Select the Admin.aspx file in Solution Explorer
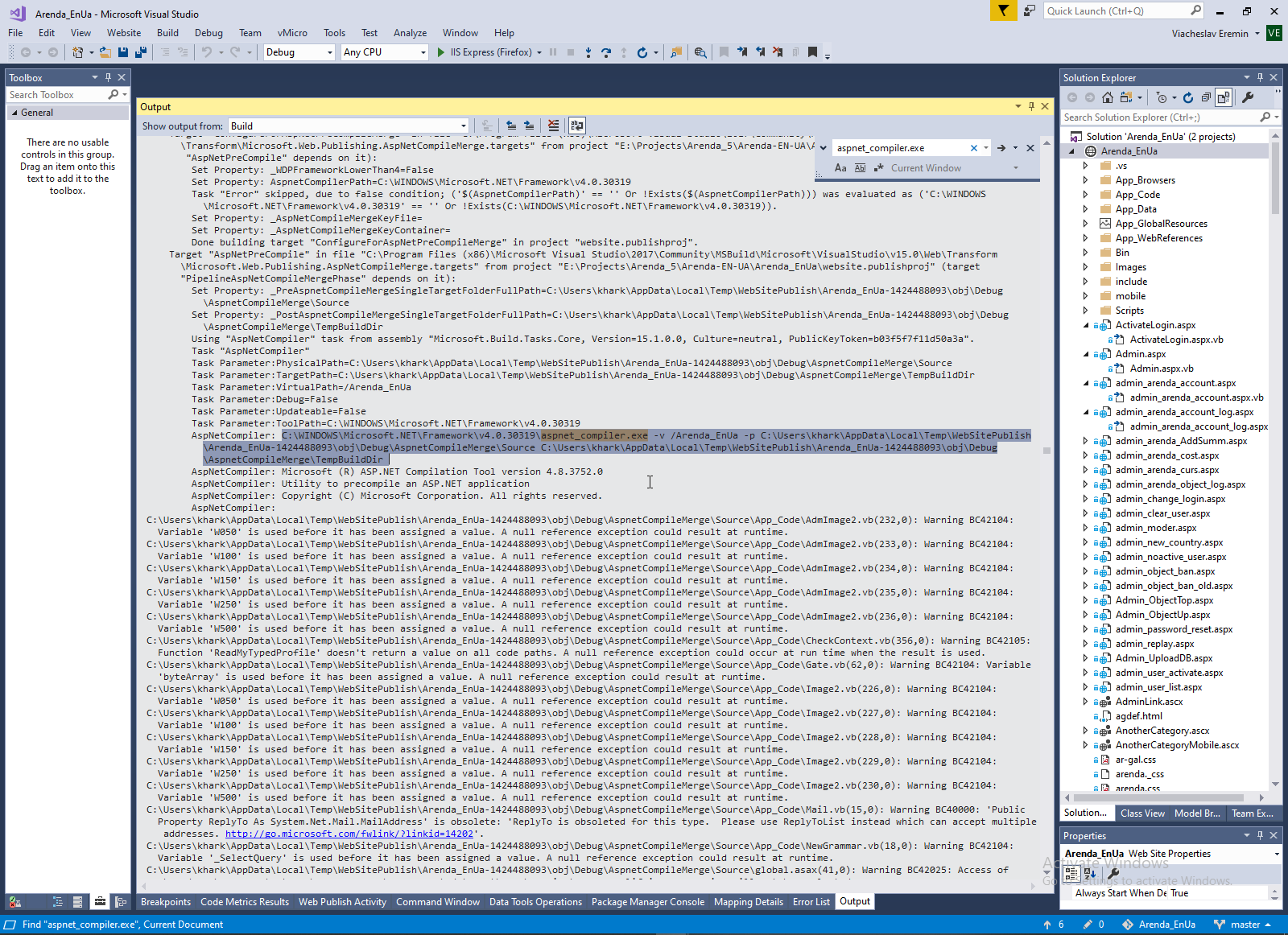The height and width of the screenshot is (935, 1288). [x=1140, y=354]
